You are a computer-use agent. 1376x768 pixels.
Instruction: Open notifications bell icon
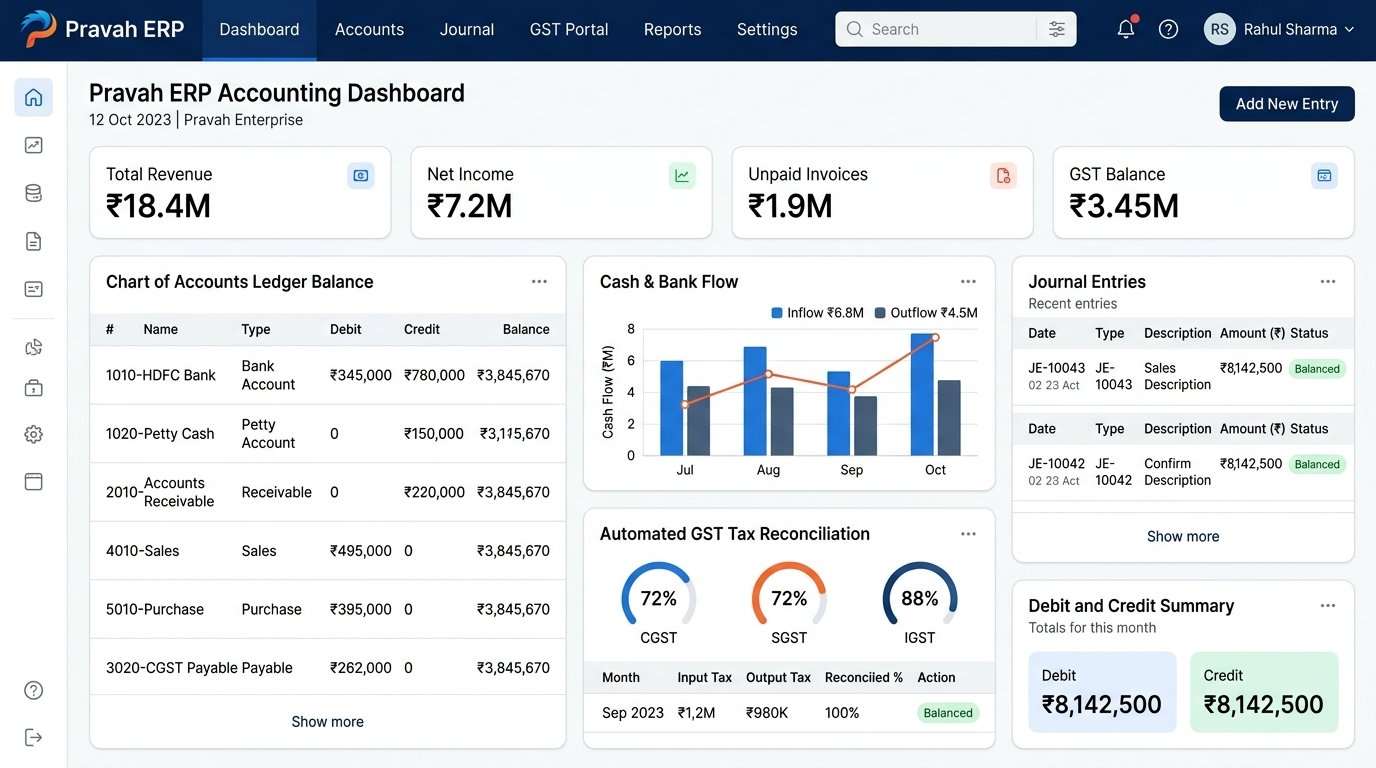click(1126, 29)
